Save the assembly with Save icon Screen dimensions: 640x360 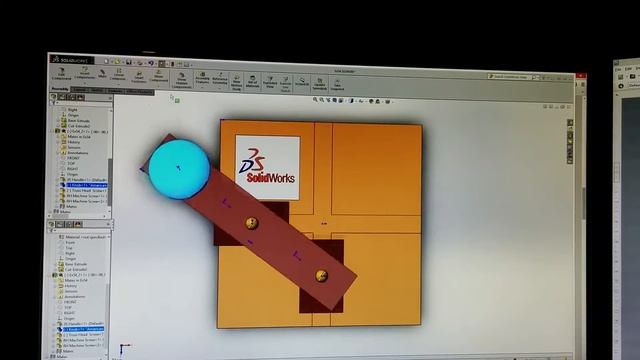point(129,62)
